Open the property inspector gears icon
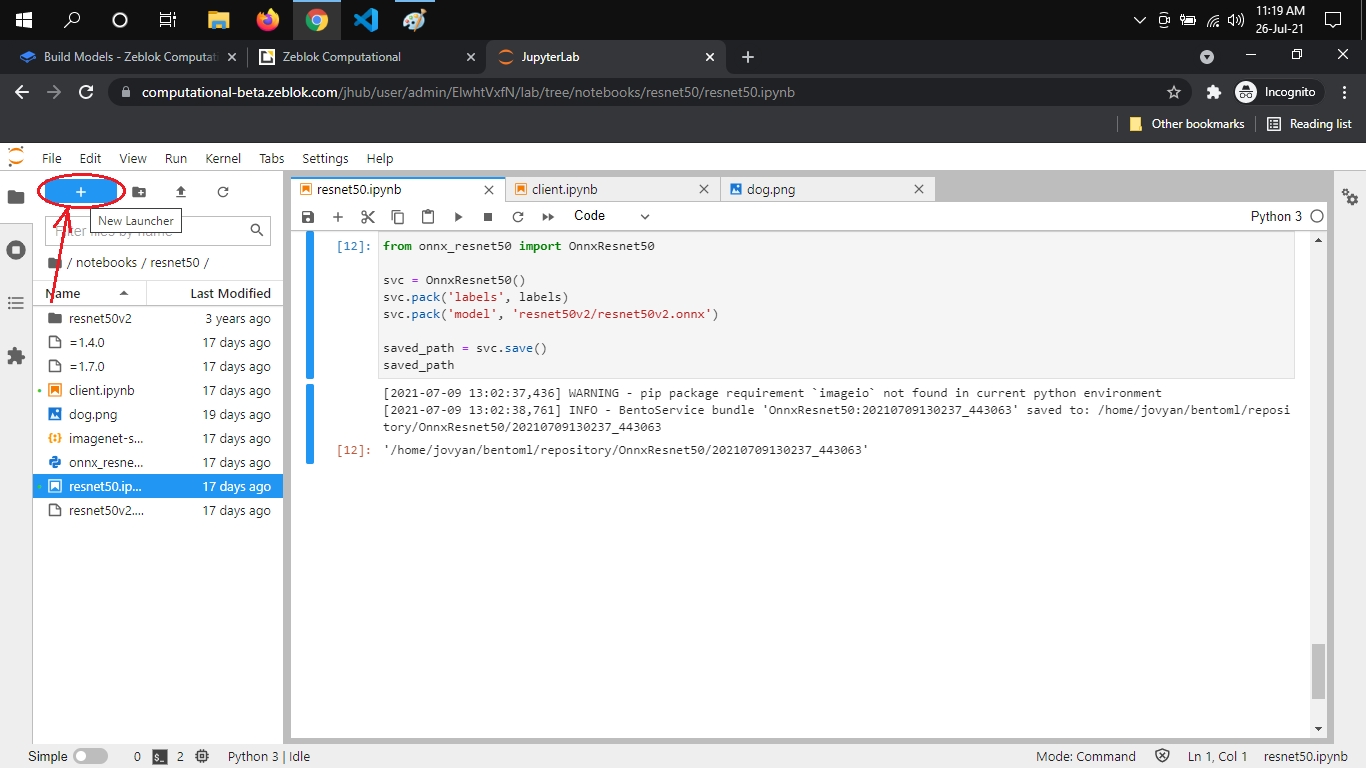Image resolution: width=1366 pixels, height=768 pixels. (1350, 197)
